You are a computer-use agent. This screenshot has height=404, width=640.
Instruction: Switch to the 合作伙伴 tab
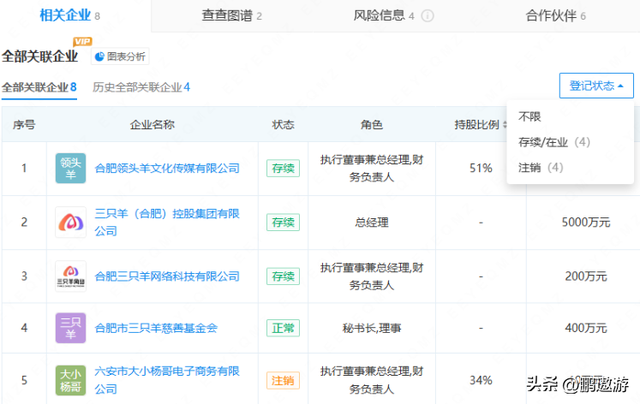[556, 16]
